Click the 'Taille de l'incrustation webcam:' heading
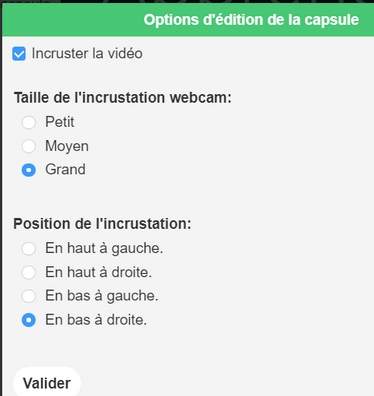Viewport: 374px width, 396px height. point(123,98)
